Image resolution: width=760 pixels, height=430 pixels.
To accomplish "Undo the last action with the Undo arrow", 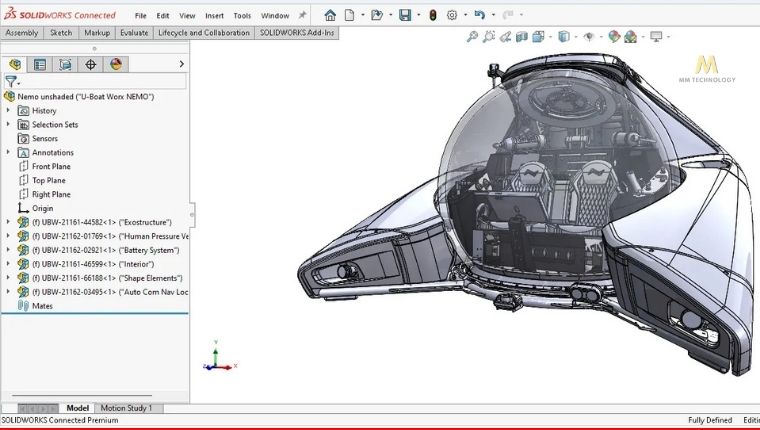I will 480,15.
